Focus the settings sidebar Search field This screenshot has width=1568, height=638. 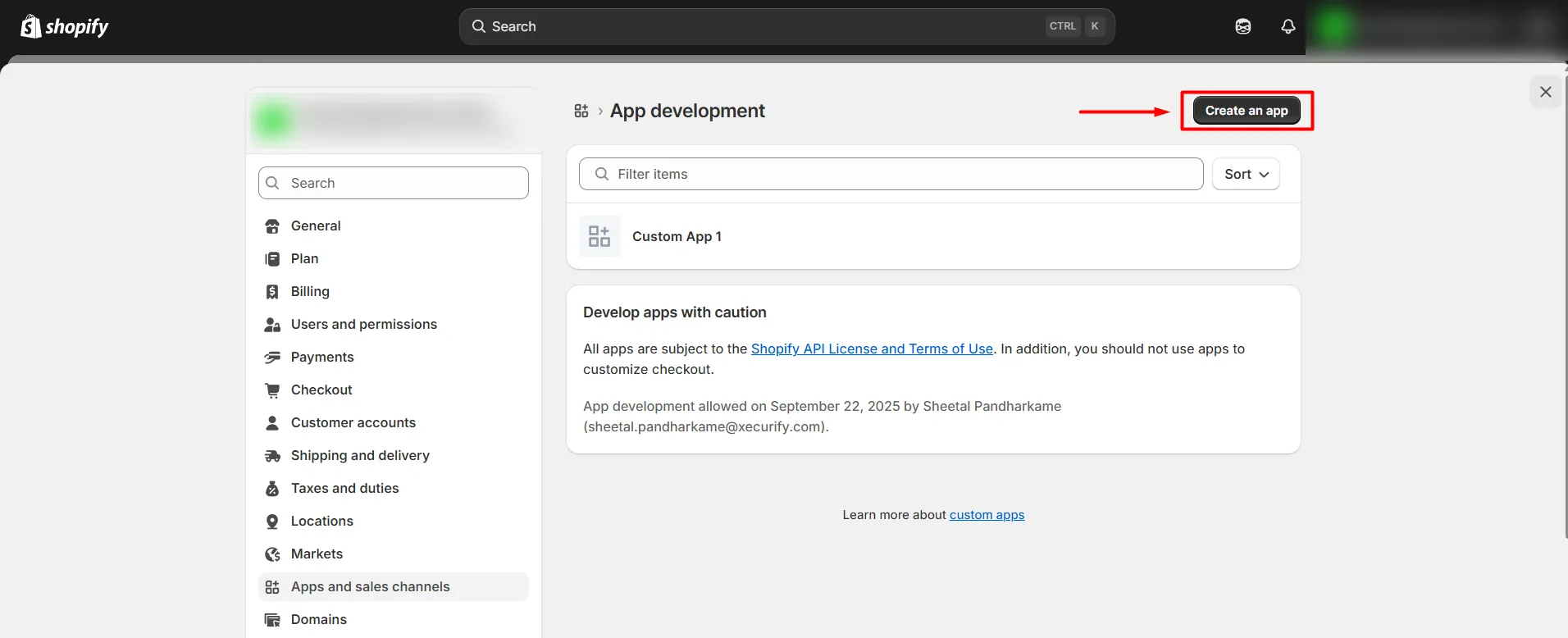tap(394, 183)
